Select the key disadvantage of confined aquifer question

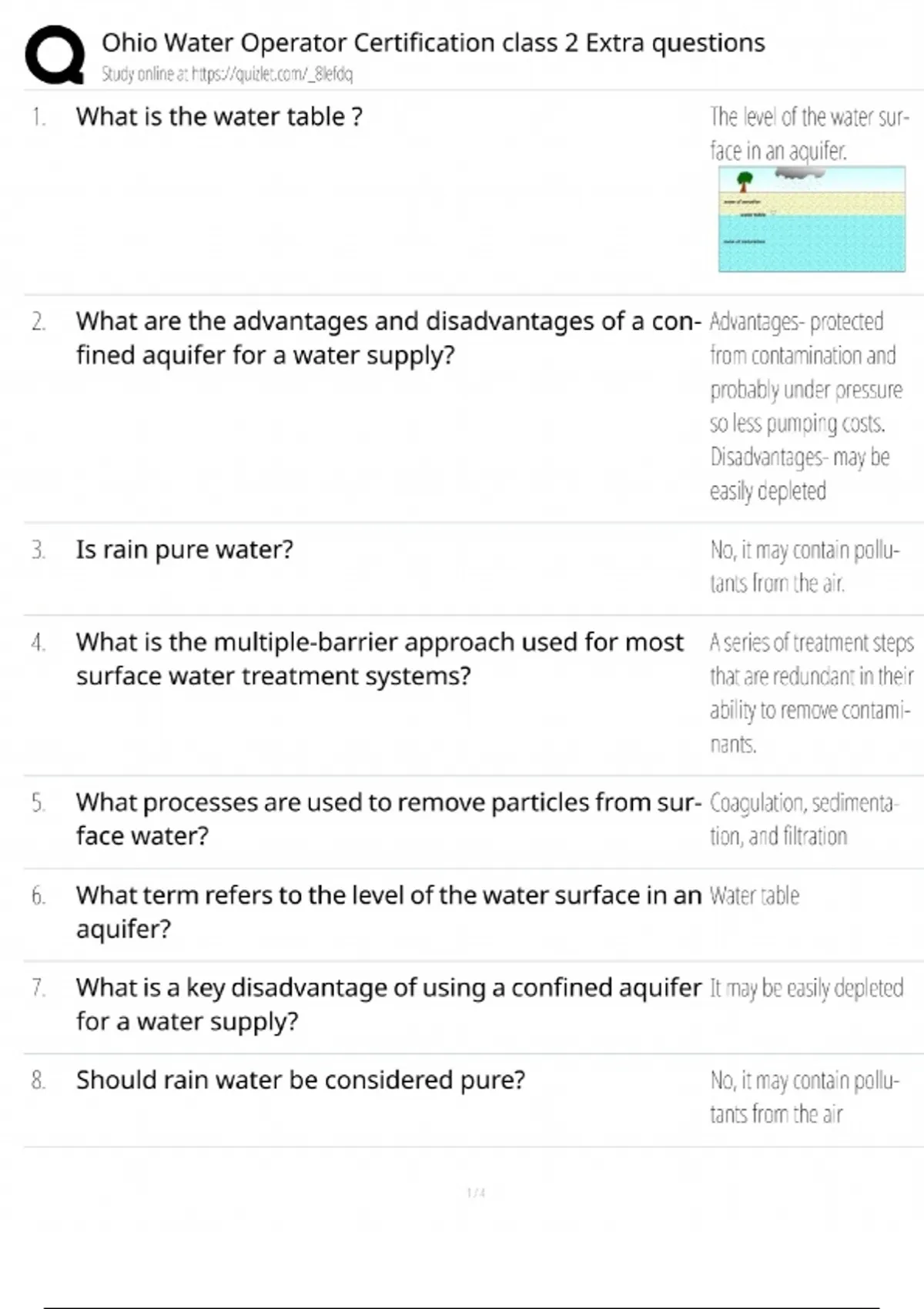coord(389,1004)
